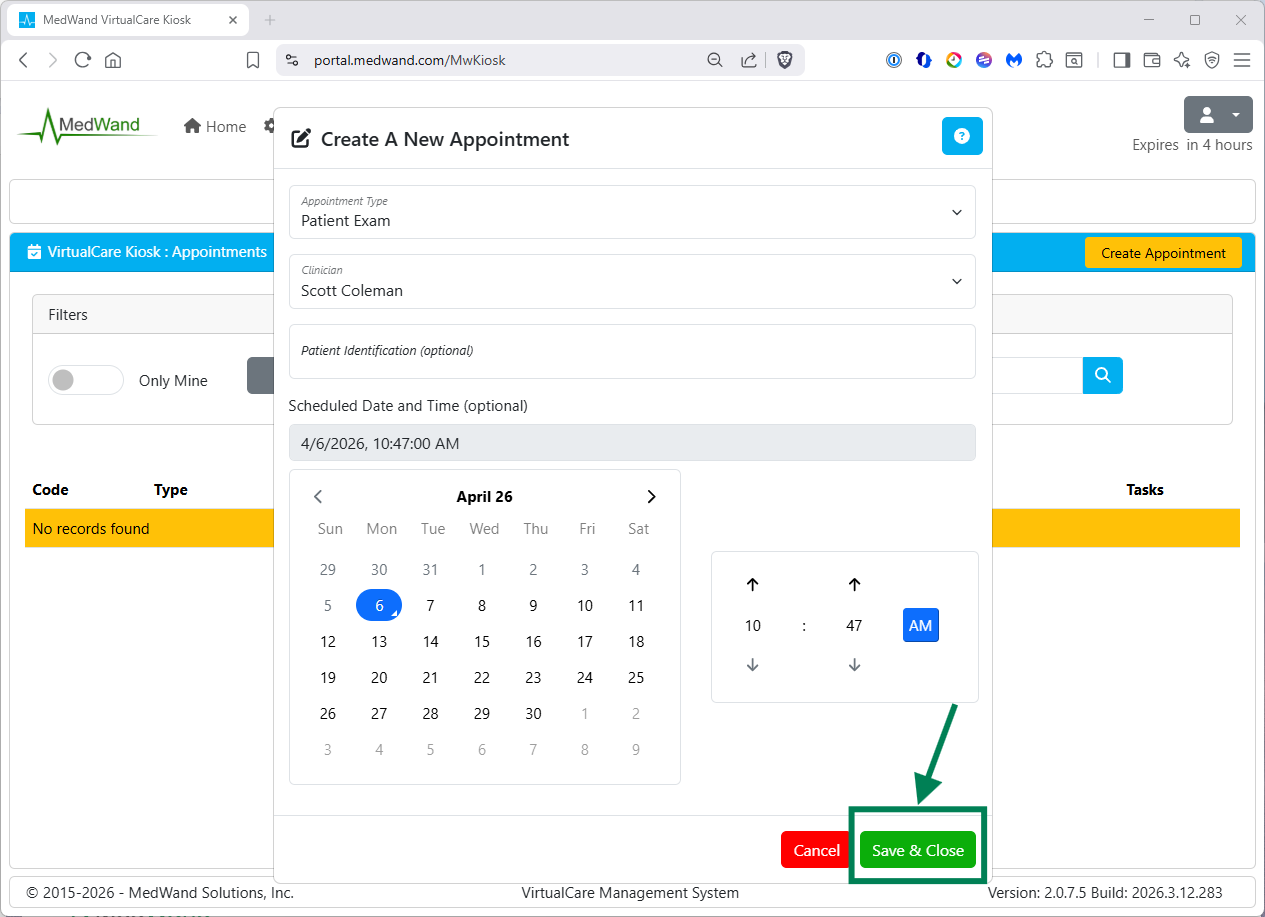Image resolution: width=1265 pixels, height=917 pixels.
Task: Expand the Appointment Type dropdown
Action: 632,212
